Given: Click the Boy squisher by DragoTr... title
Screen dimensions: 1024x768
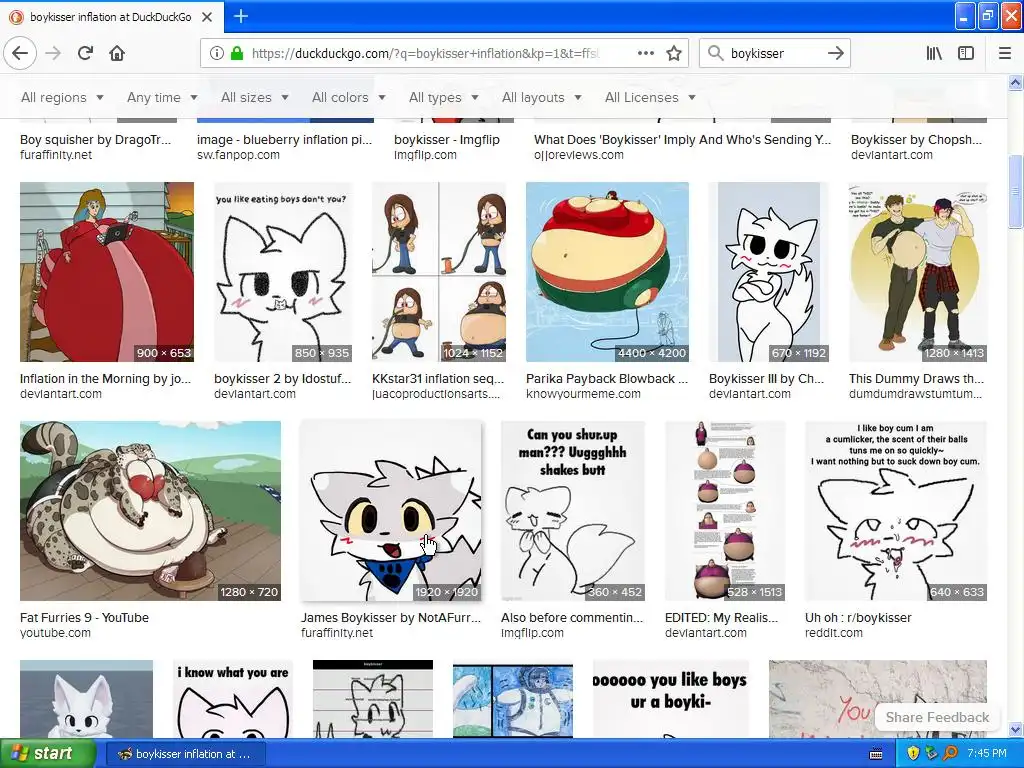Looking at the screenshot, I should pyautogui.click(x=95, y=140).
